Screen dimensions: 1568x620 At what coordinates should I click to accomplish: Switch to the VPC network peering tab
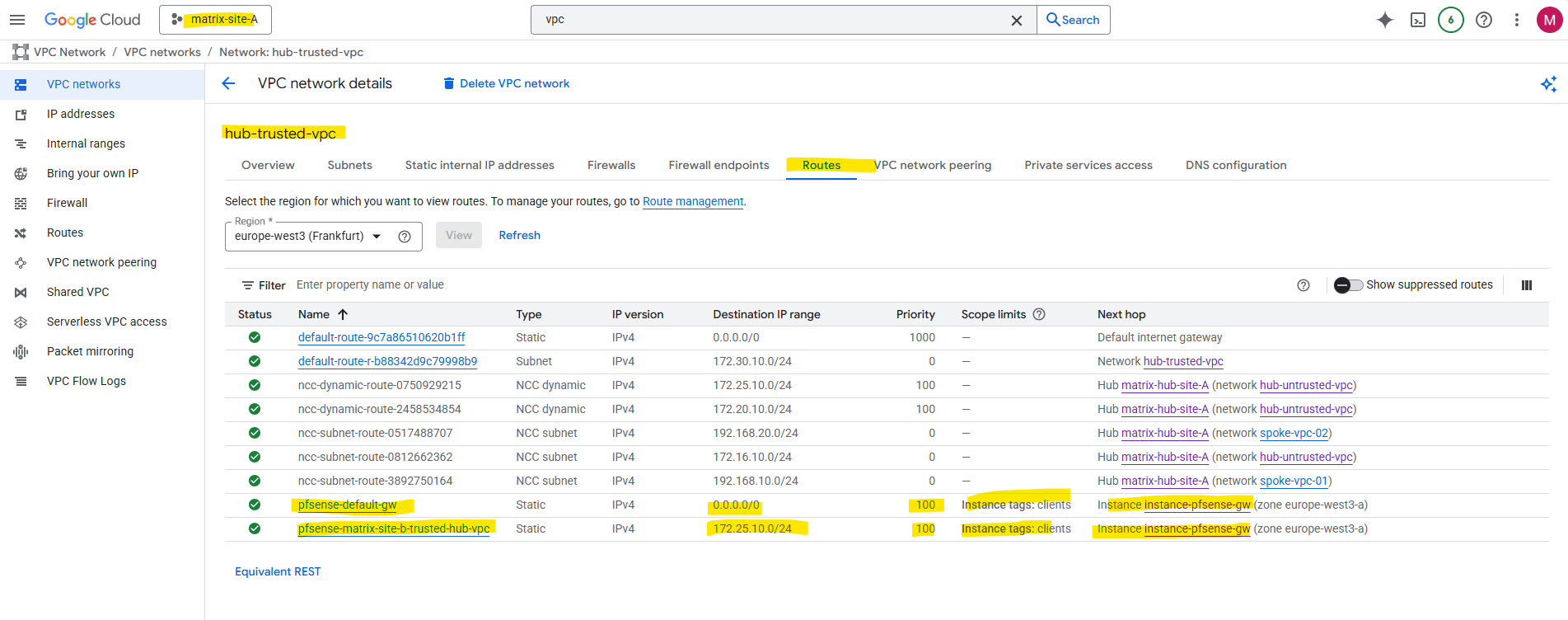point(933,165)
